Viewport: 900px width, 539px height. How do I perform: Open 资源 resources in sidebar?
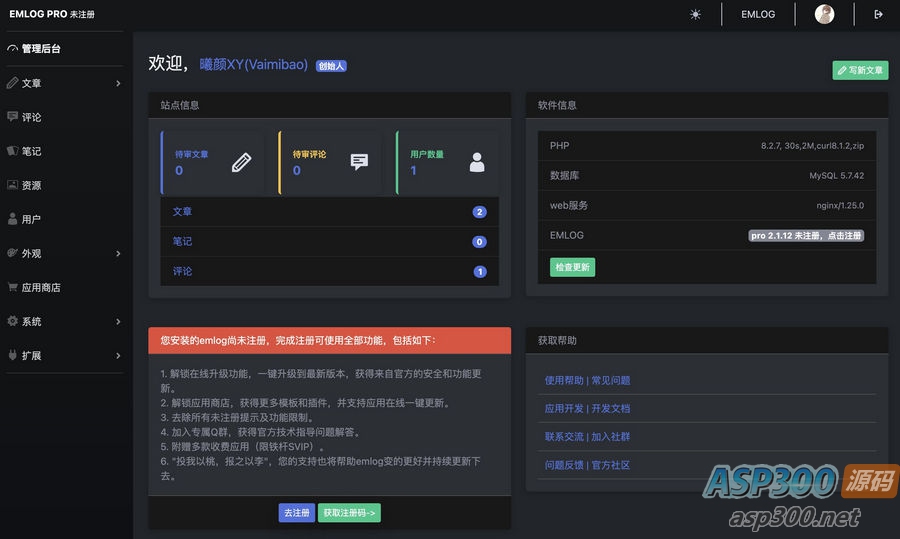(x=32, y=185)
